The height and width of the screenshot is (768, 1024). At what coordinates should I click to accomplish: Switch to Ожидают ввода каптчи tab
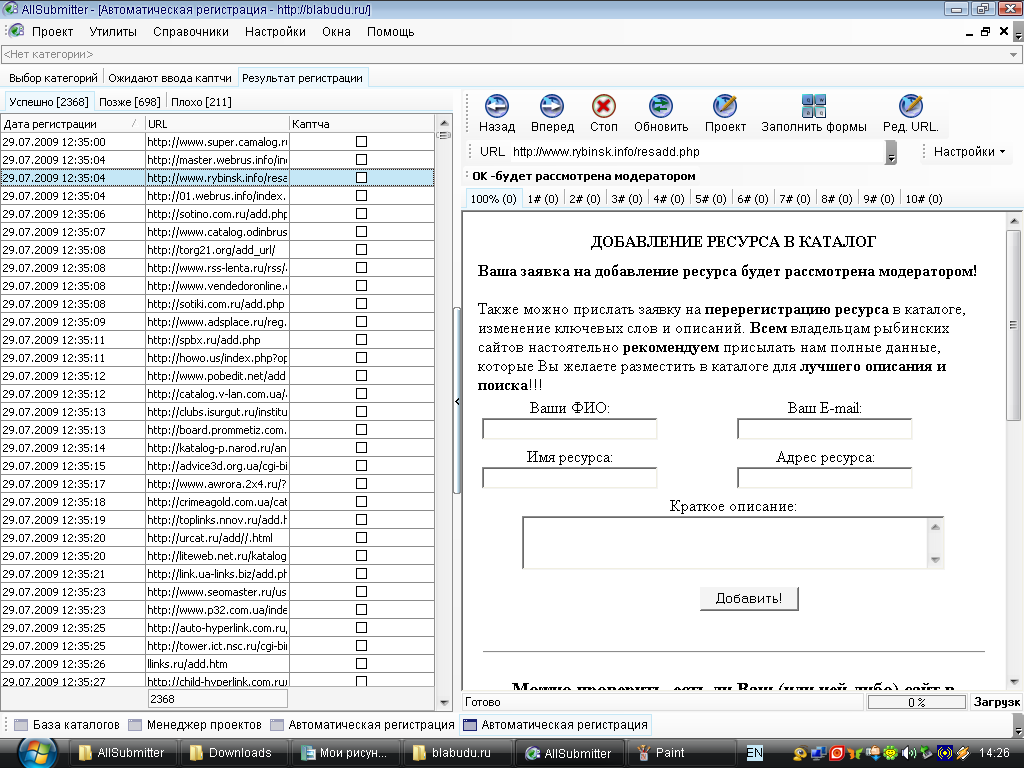coord(170,77)
